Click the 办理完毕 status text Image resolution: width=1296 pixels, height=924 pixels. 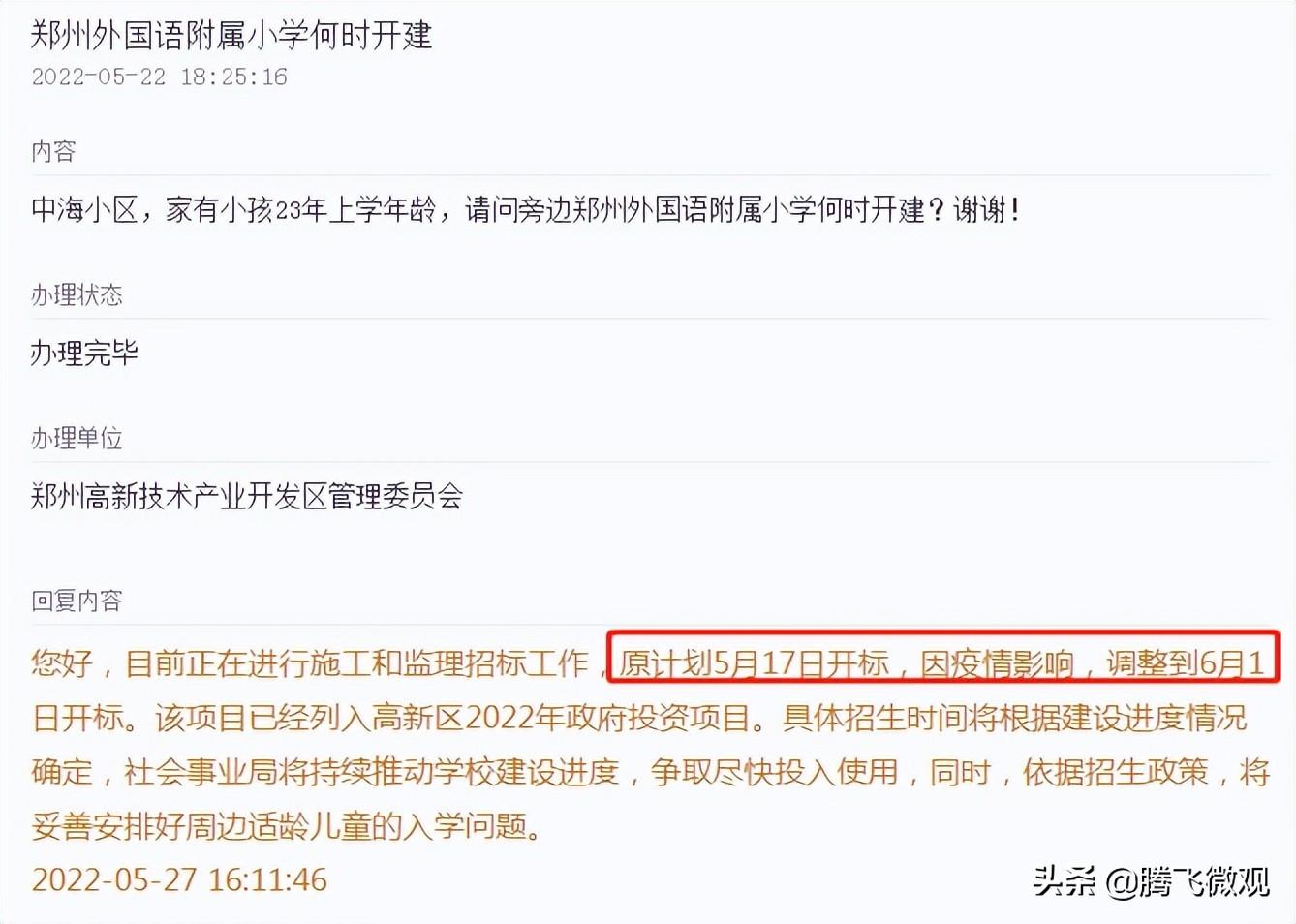point(85,353)
